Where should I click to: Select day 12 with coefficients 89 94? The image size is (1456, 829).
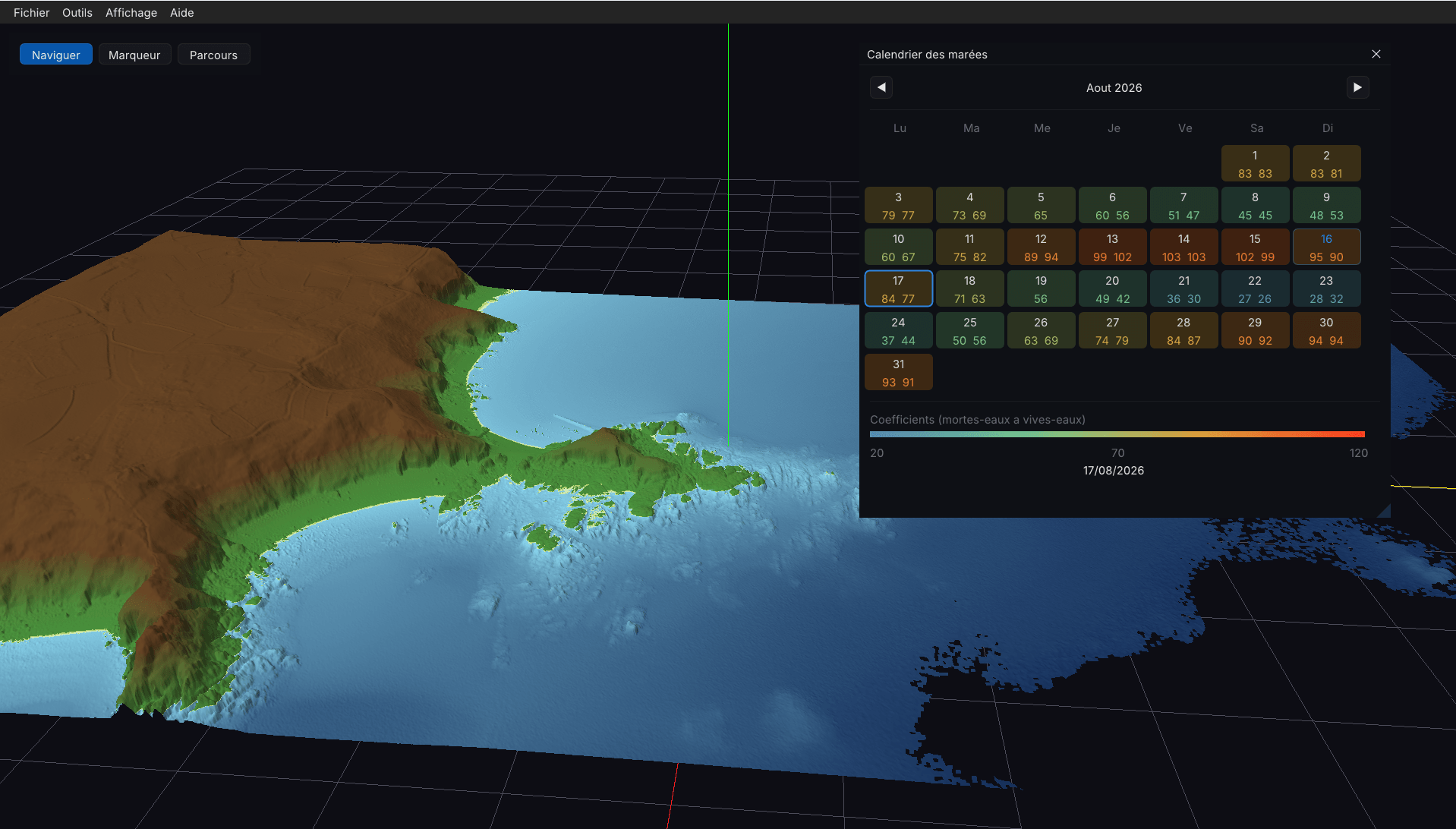[1041, 247]
